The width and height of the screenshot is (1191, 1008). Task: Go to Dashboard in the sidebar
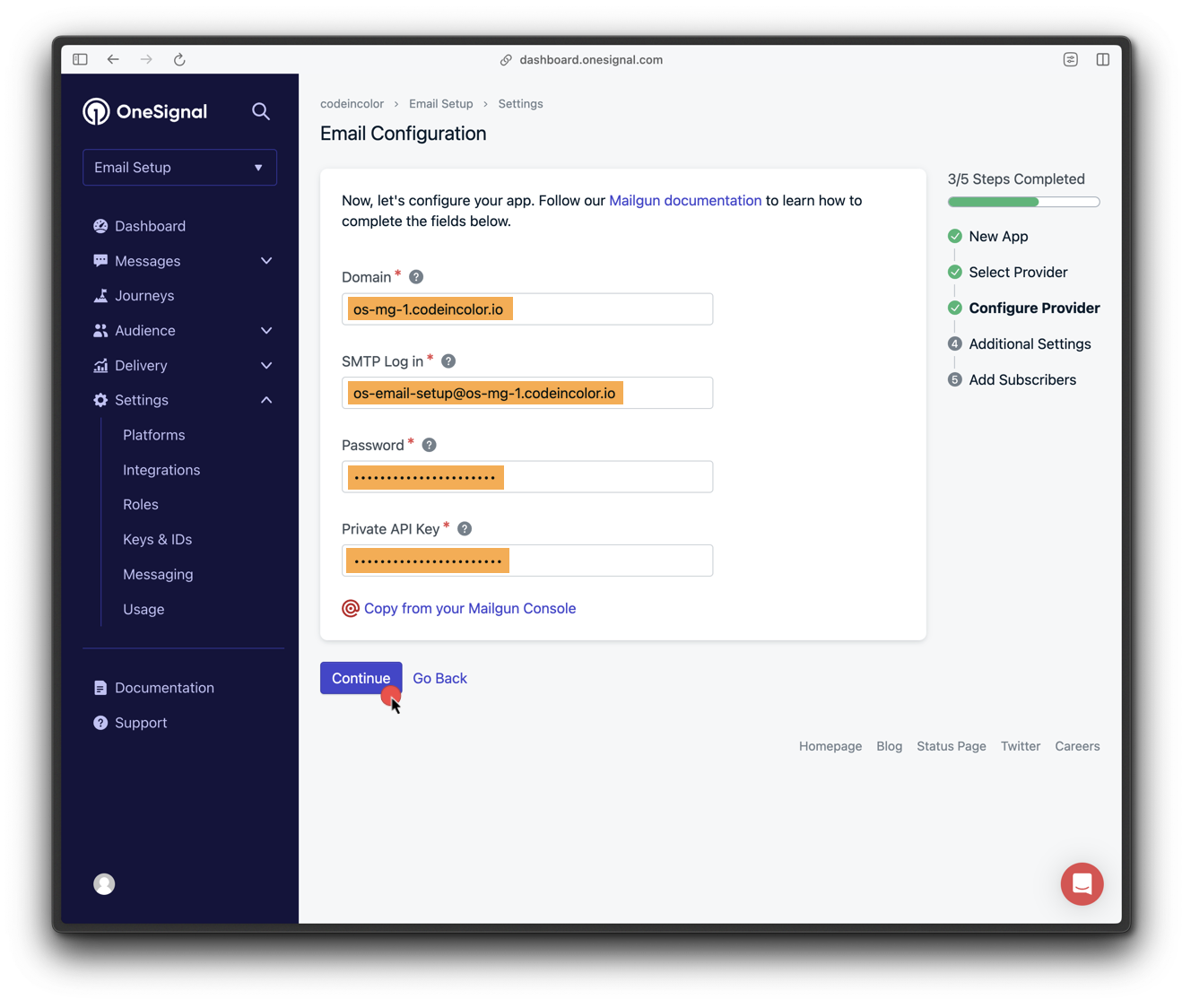(x=150, y=226)
